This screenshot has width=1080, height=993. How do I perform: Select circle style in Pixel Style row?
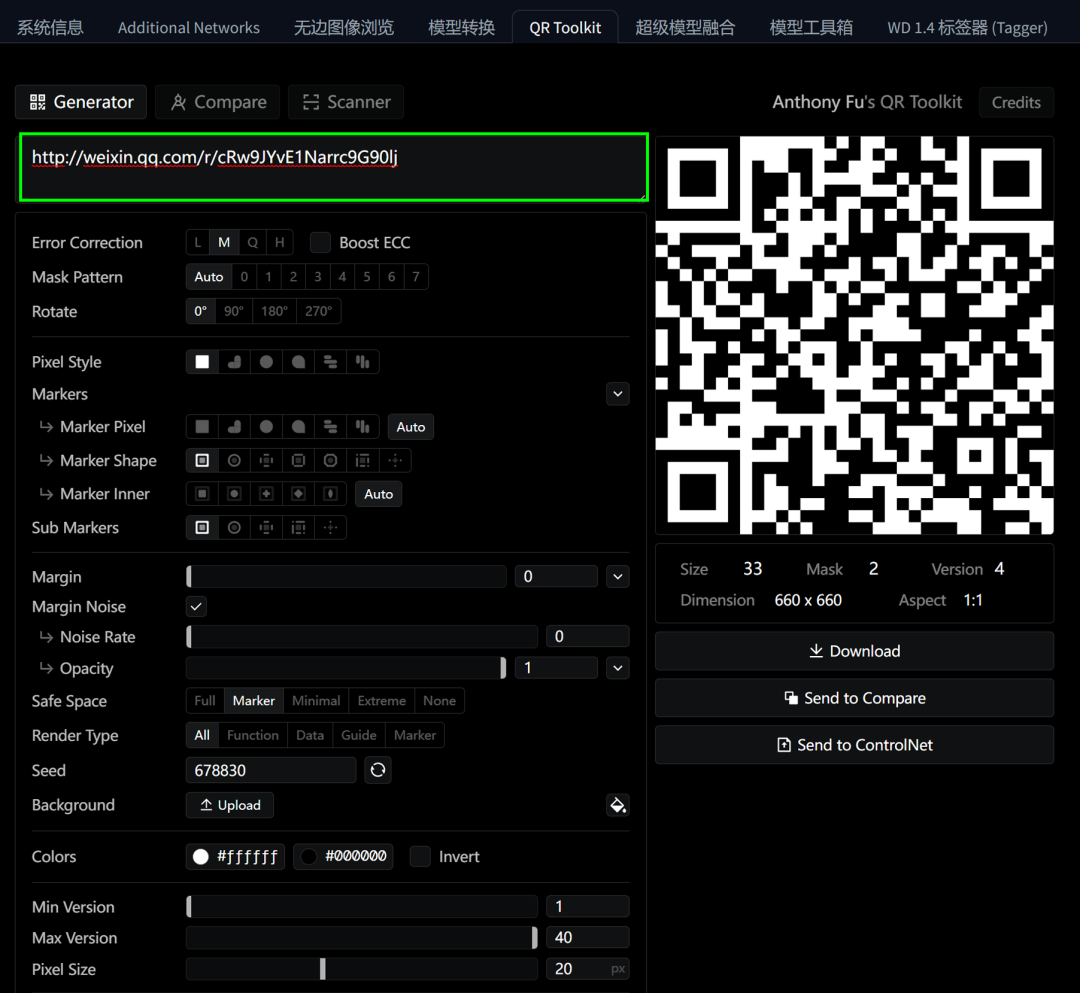(x=267, y=362)
